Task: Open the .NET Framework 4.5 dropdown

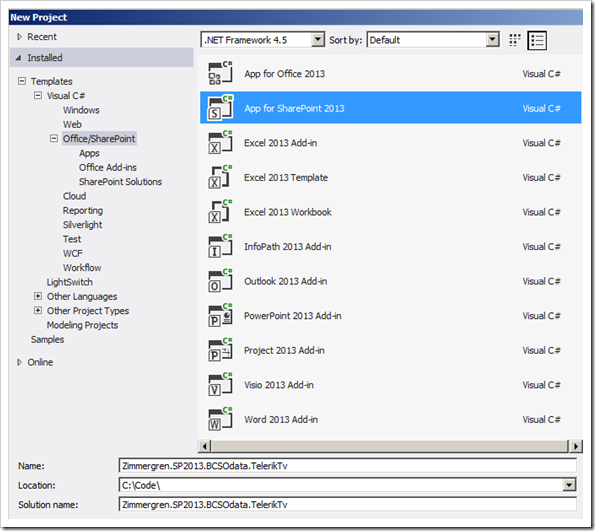Action: 318,39
